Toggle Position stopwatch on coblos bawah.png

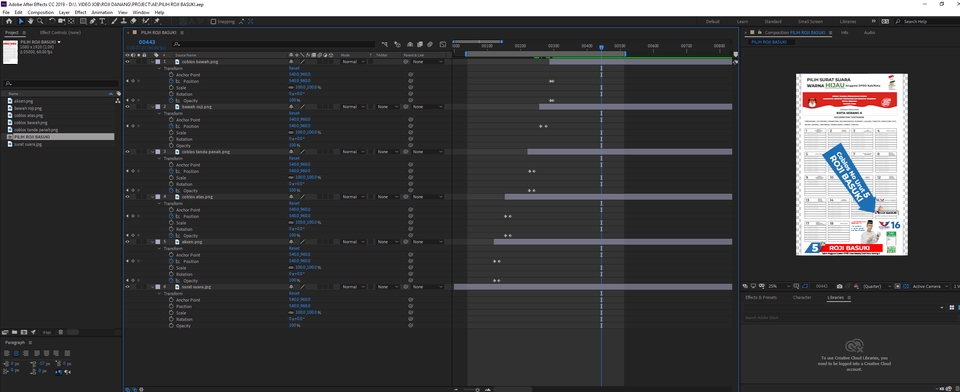171,81
